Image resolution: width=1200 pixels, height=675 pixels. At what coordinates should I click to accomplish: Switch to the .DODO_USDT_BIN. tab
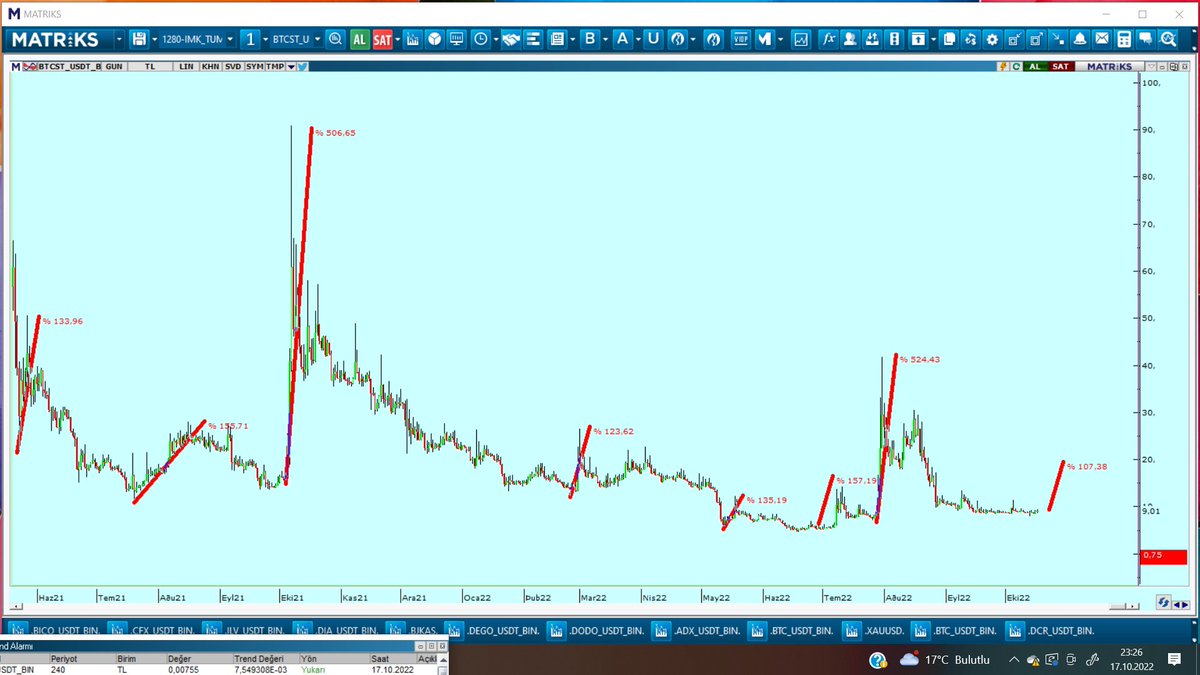(x=597, y=630)
